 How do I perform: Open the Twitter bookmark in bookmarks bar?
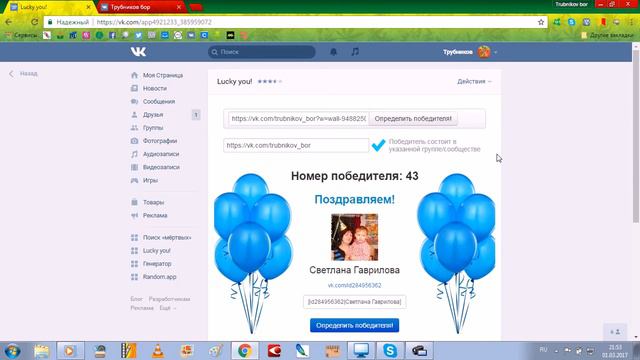click(x=138, y=36)
